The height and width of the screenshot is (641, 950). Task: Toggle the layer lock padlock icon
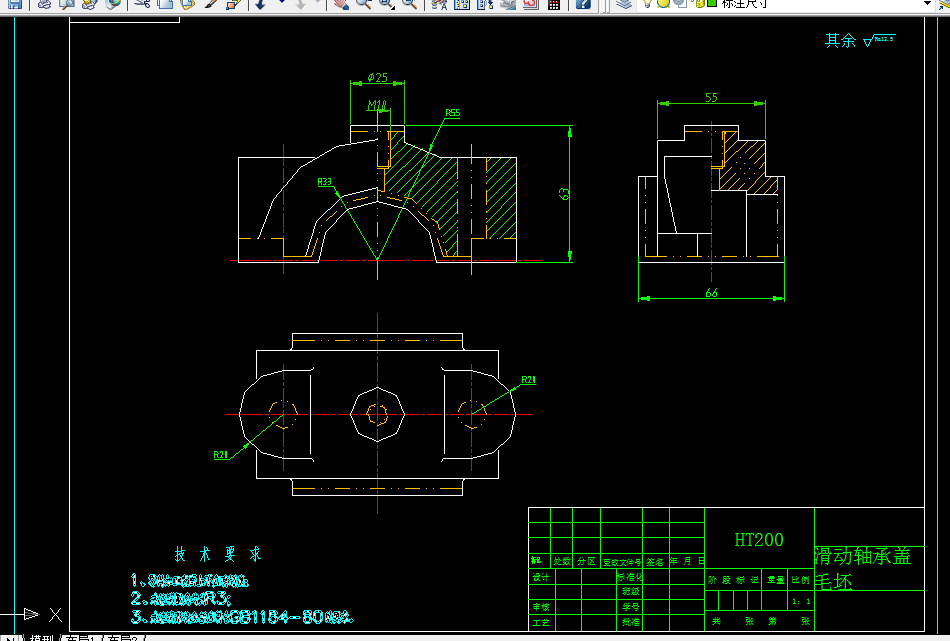click(700, 3)
